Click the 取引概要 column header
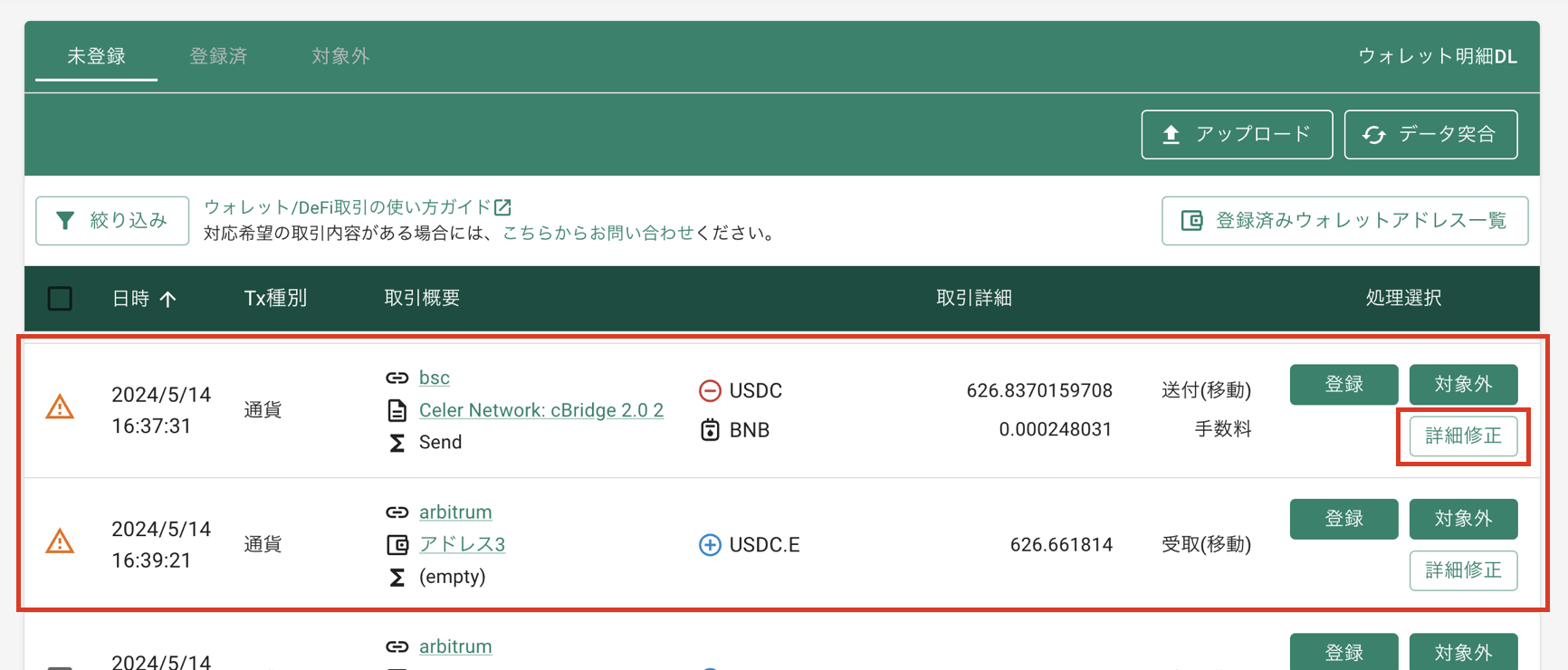The height and width of the screenshot is (670, 1568). (422, 298)
